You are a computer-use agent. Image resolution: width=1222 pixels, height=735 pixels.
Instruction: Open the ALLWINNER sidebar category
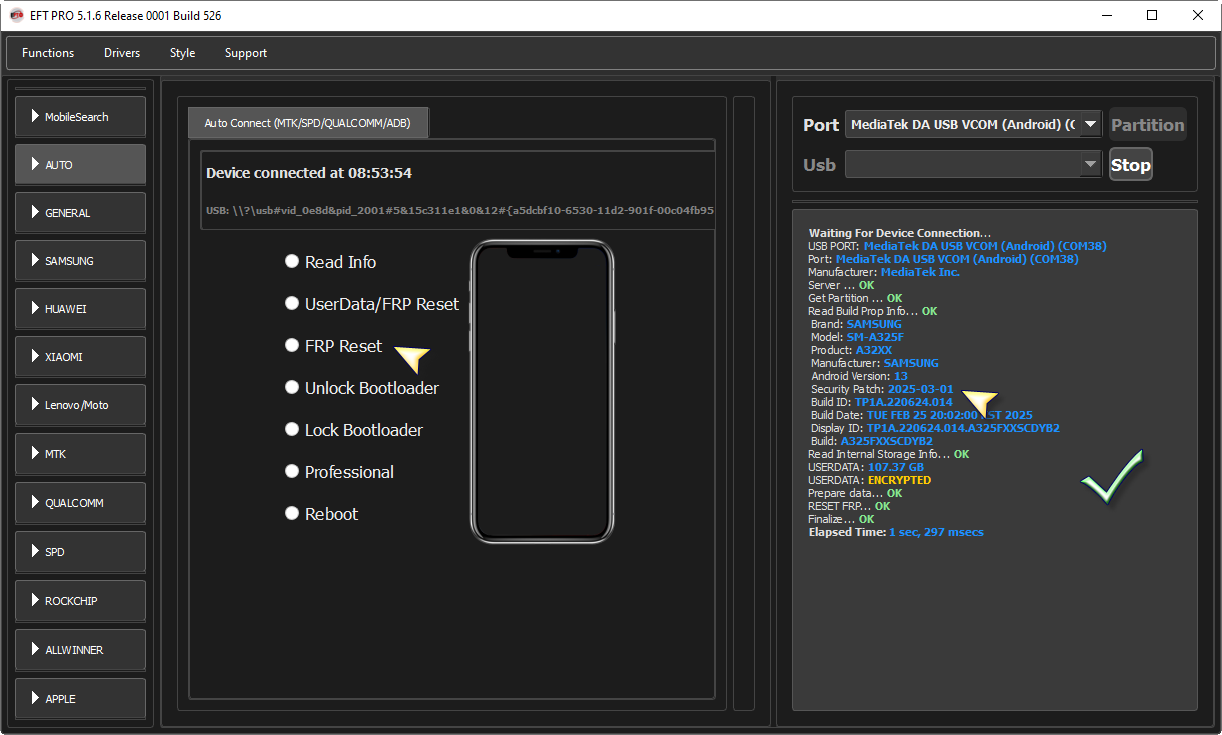(81, 650)
